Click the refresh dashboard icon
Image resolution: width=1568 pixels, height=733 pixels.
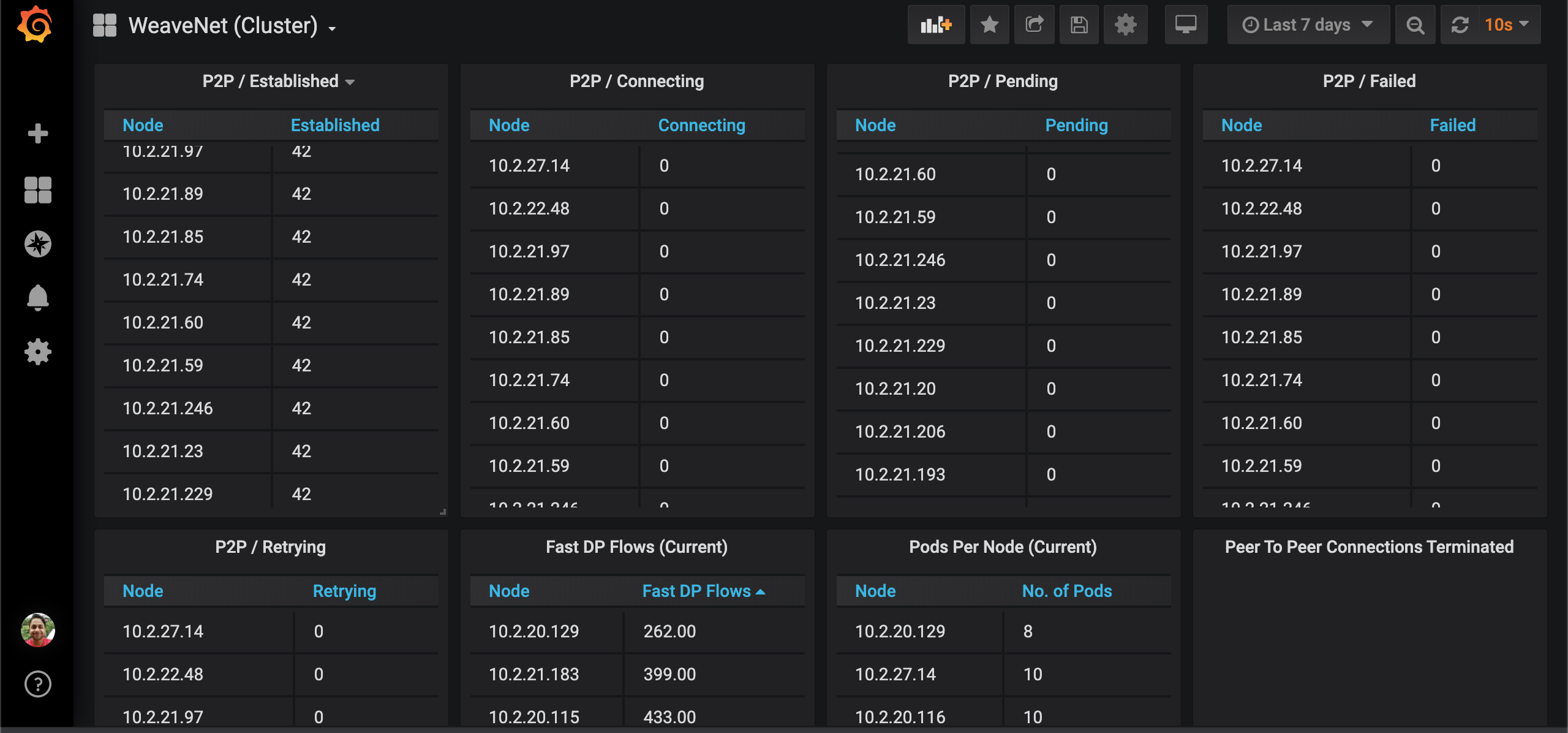pos(1460,25)
